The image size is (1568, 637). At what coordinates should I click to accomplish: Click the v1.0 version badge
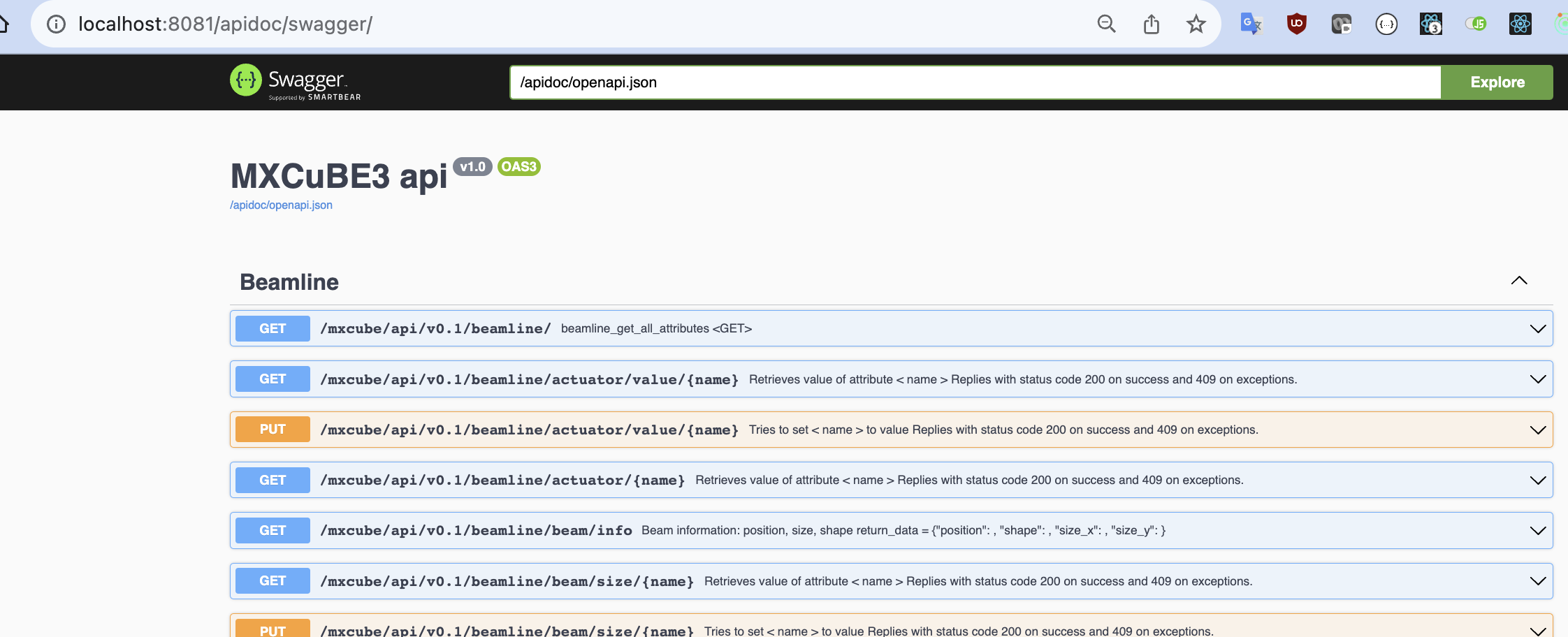472,167
